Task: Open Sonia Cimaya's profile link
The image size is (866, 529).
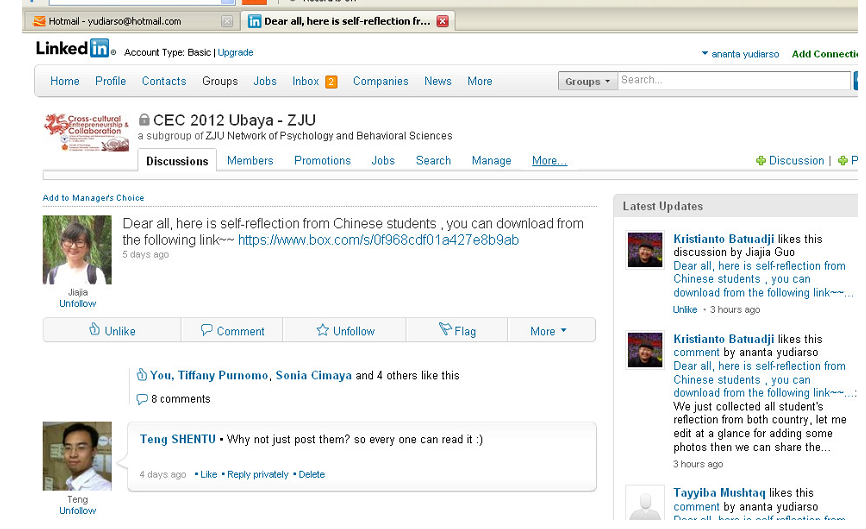Action: tap(314, 375)
